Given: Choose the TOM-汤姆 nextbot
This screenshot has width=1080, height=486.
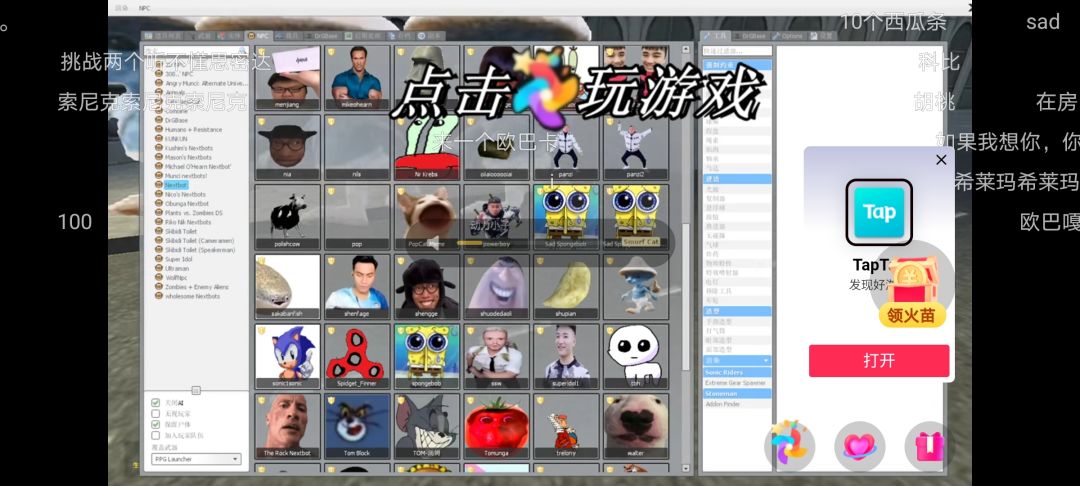Looking at the screenshot, I should [426, 426].
